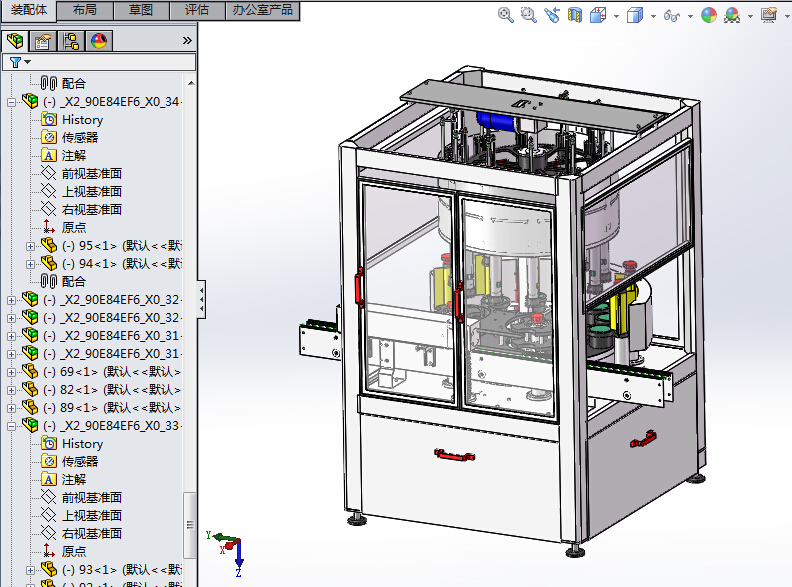The width and height of the screenshot is (792, 587).
Task: Select 传感器 folder under X0_33 assembly
Action: pyautogui.click(x=80, y=462)
